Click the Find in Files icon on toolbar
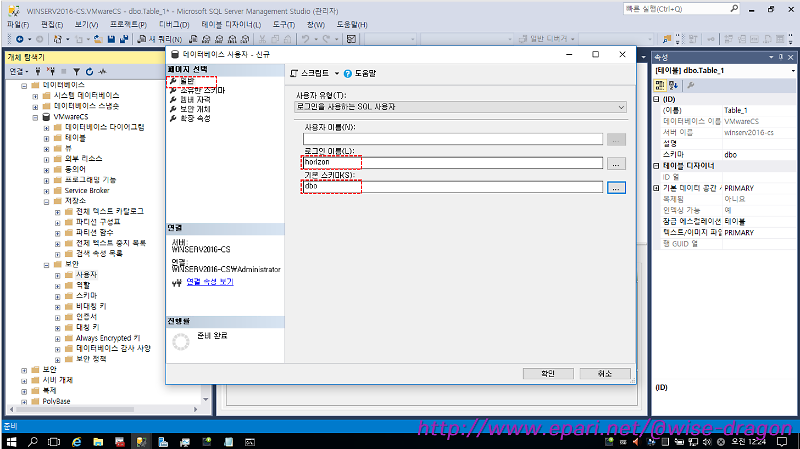Screen dimensions: 800x449 click(x=666, y=39)
